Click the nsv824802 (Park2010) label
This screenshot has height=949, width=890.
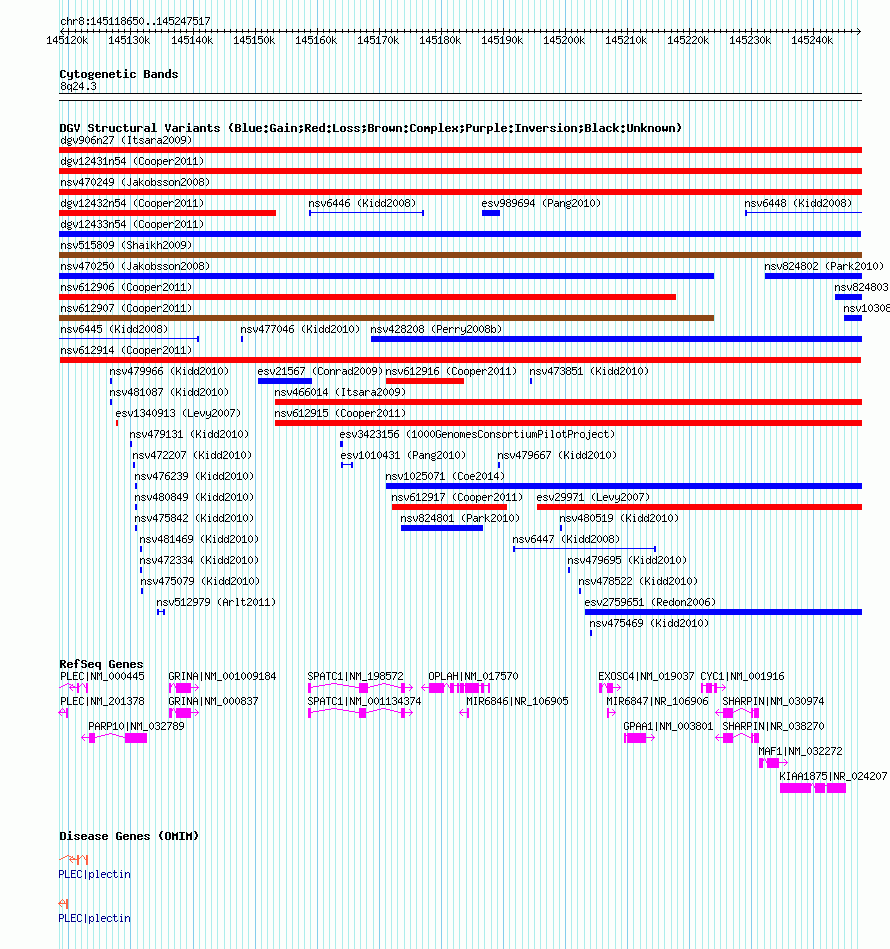click(x=824, y=266)
